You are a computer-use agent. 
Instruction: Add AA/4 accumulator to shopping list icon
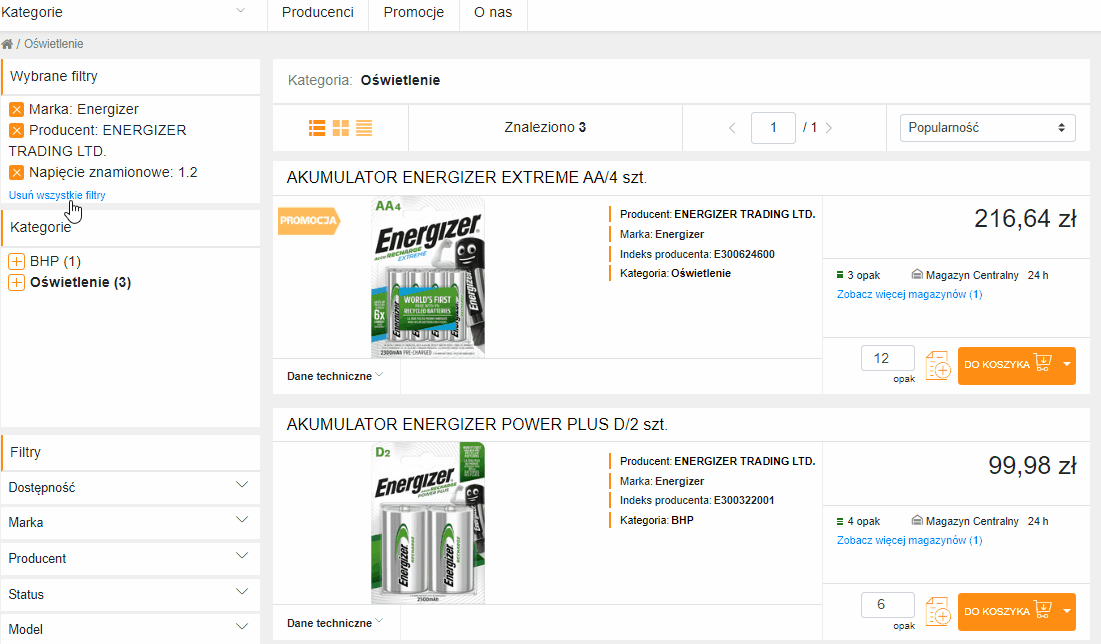937,365
